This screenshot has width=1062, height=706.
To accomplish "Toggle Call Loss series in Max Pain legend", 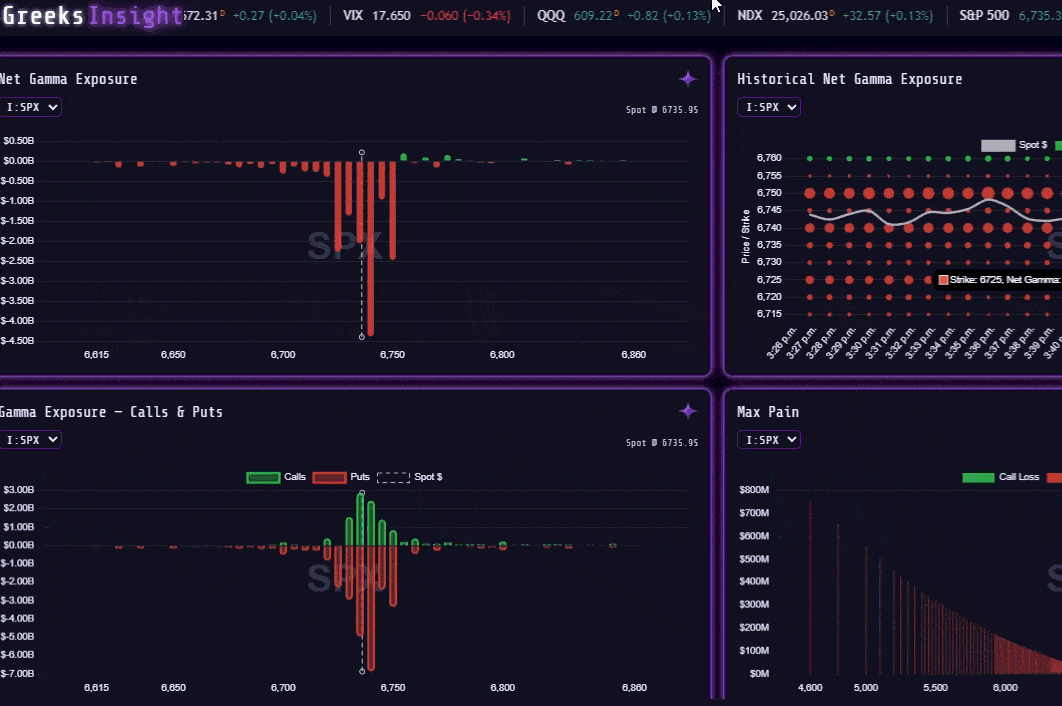I will click(1019, 477).
